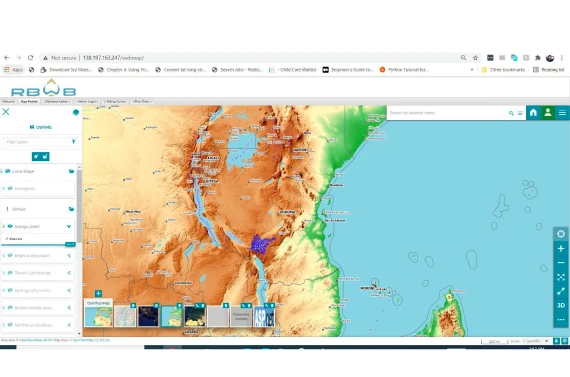
Task: Zoom out with the minus button
Action: 561,262
